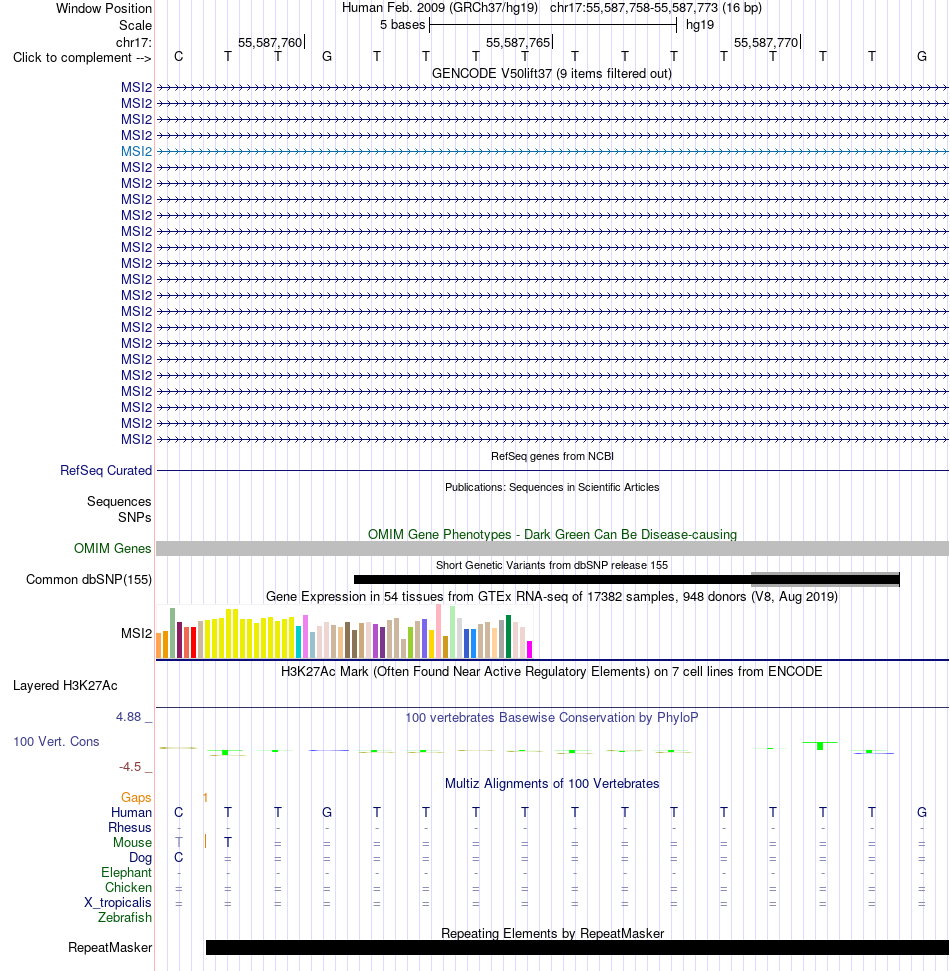Click the GENCODE V50lift37 track title
Image resolution: width=950 pixels, height=971 pixels.
click(552, 73)
